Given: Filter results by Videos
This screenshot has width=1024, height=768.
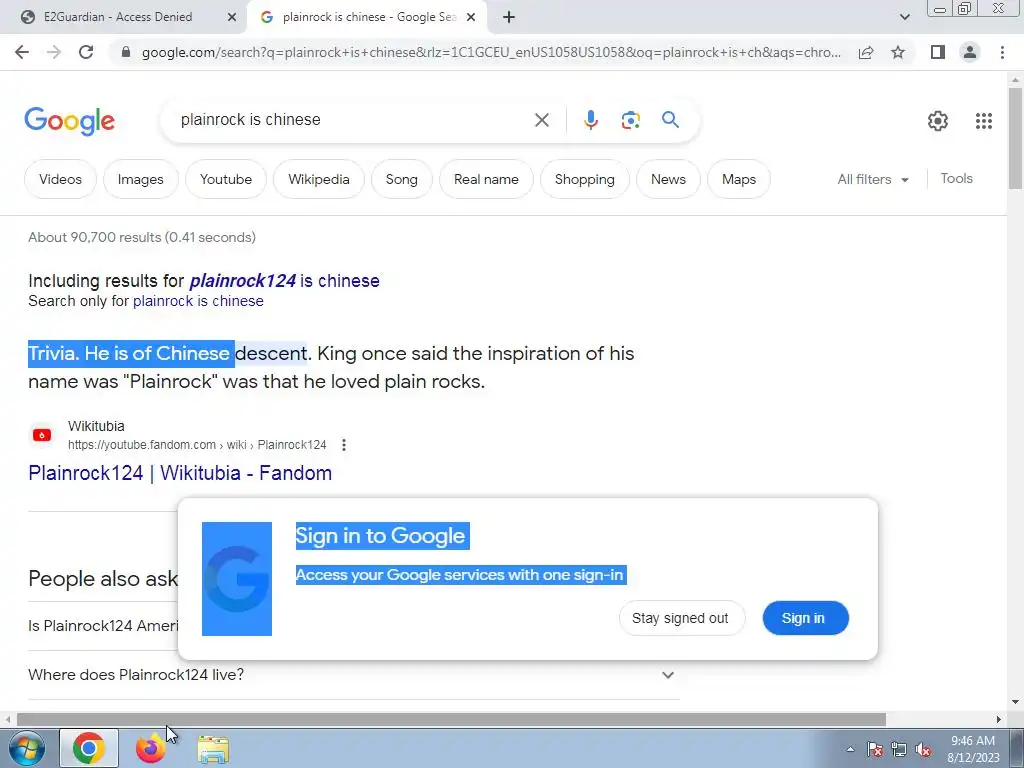Looking at the screenshot, I should (60, 179).
